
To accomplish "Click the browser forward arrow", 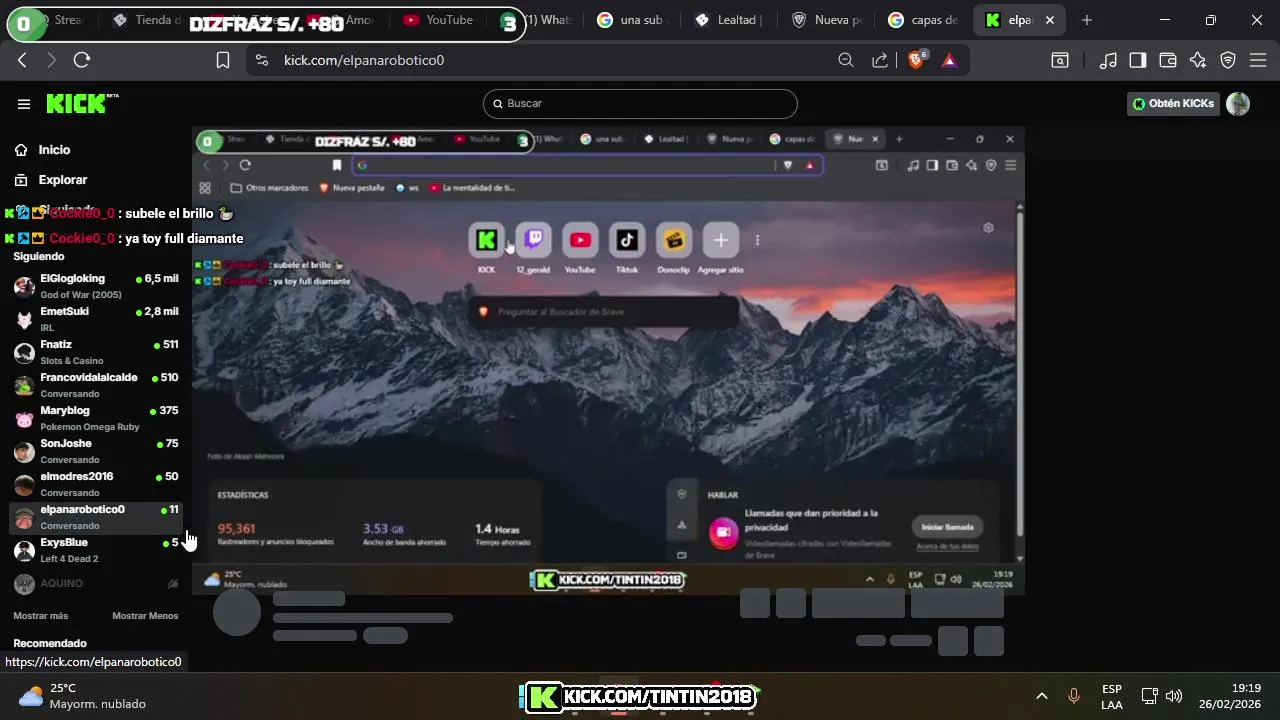I will (51, 60).
